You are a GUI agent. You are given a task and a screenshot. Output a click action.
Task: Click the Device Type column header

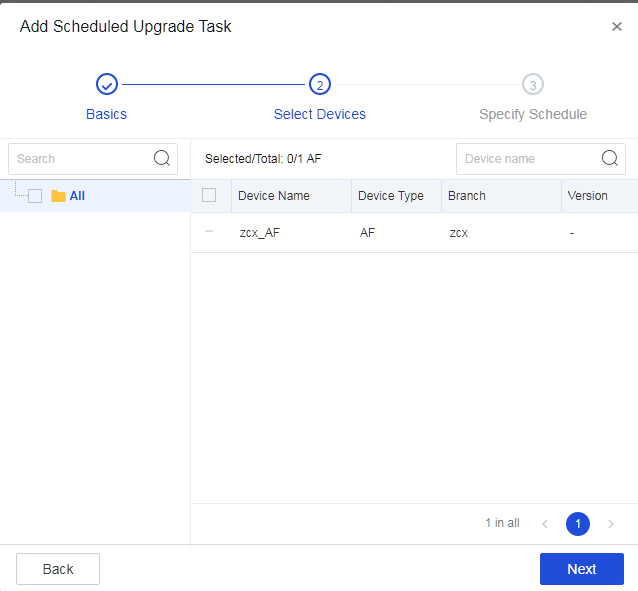coord(391,196)
